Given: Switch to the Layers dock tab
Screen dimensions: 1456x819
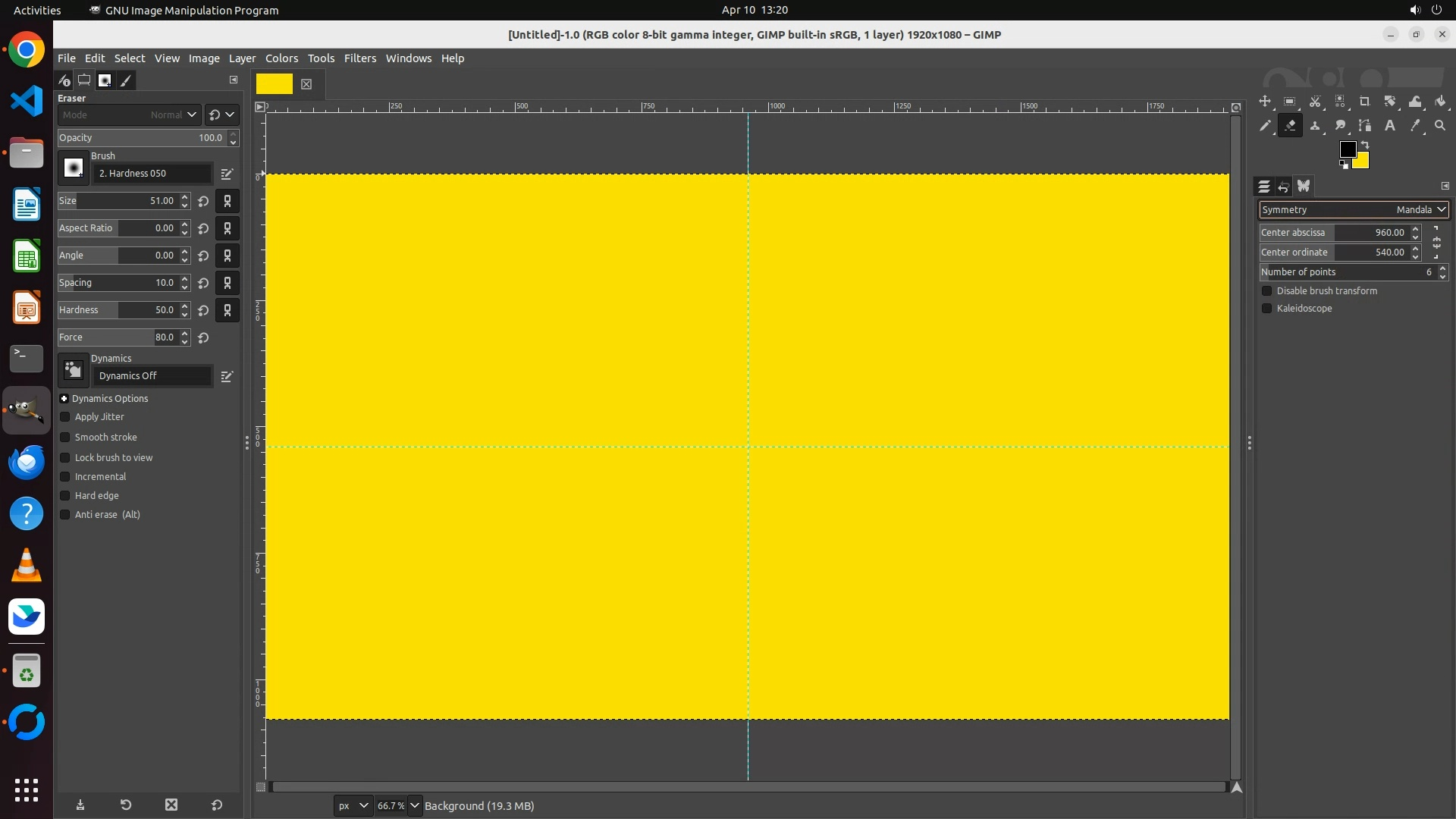Looking at the screenshot, I should (x=1263, y=187).
